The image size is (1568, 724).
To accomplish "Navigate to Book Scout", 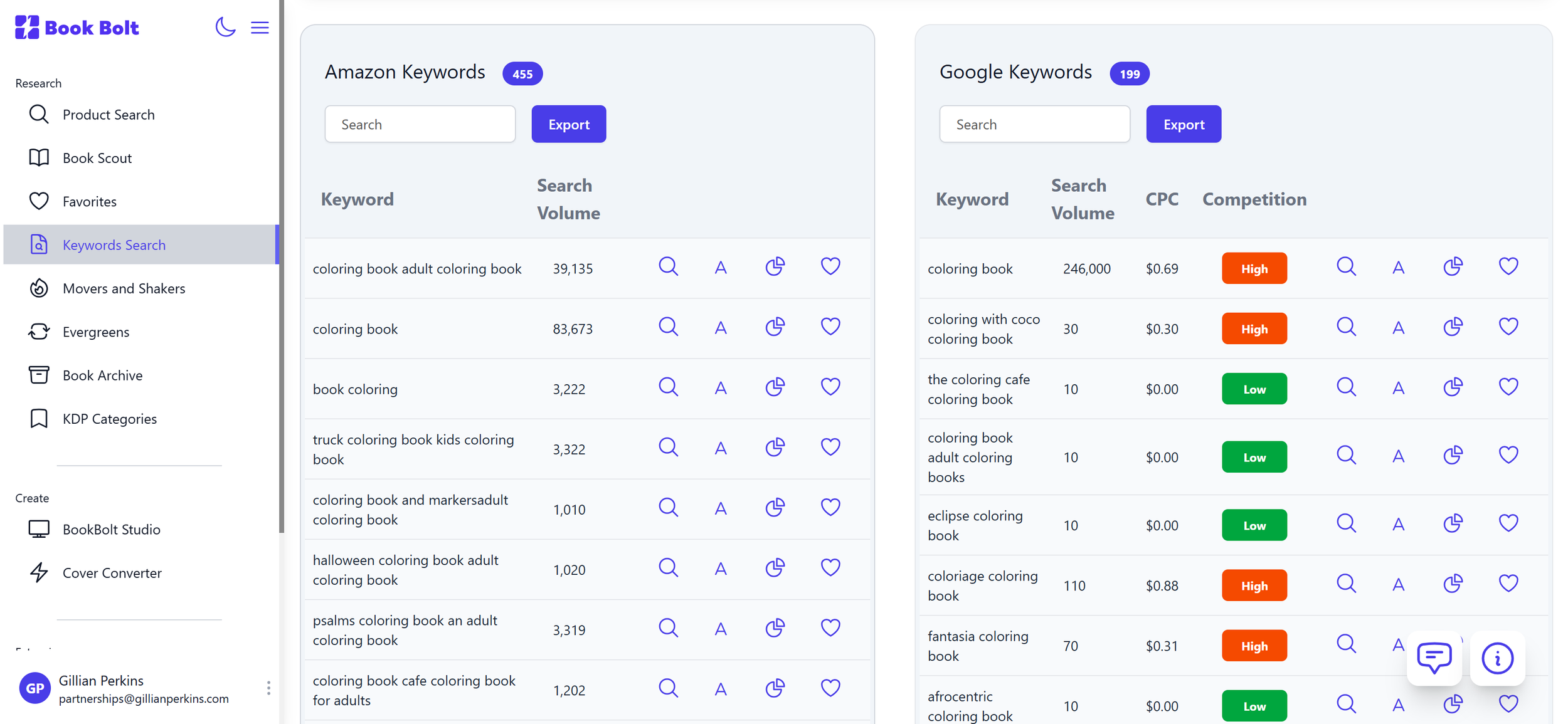I will pyautogui.click(x=98, y=157).
